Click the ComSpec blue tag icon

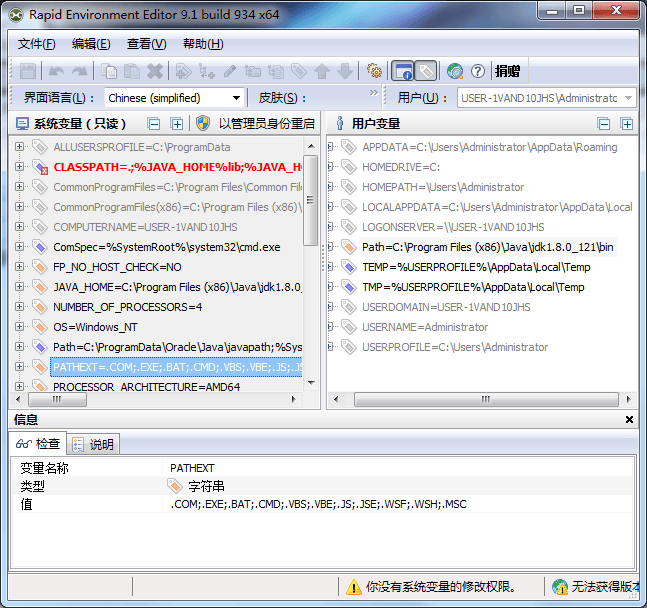coord(40,247)
